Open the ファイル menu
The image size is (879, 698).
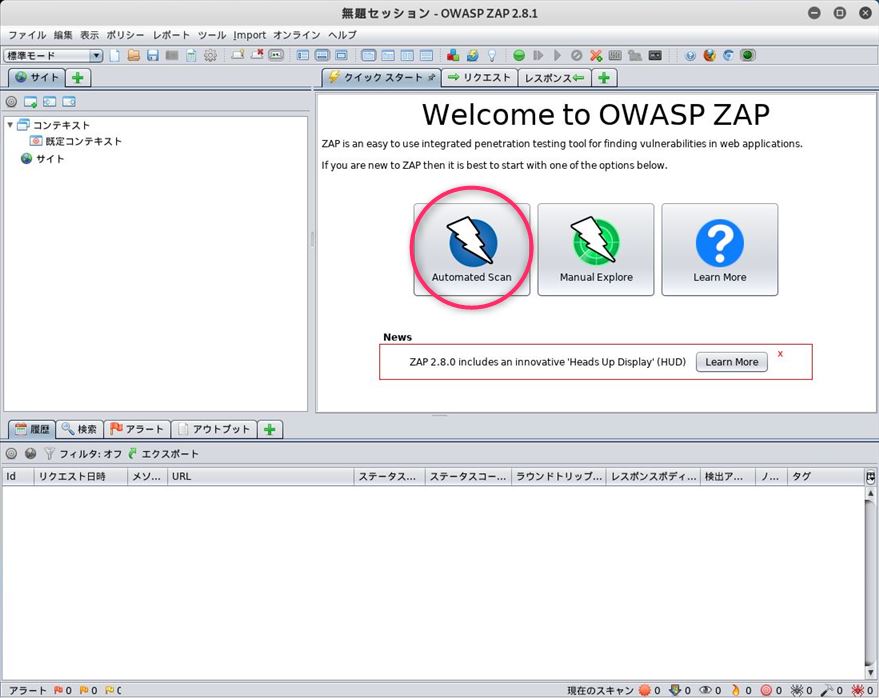(27, 35)
